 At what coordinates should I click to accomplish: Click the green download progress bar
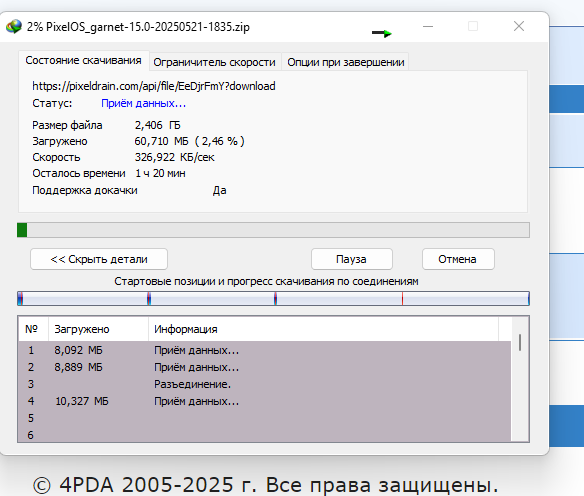(x=273, y=230)
